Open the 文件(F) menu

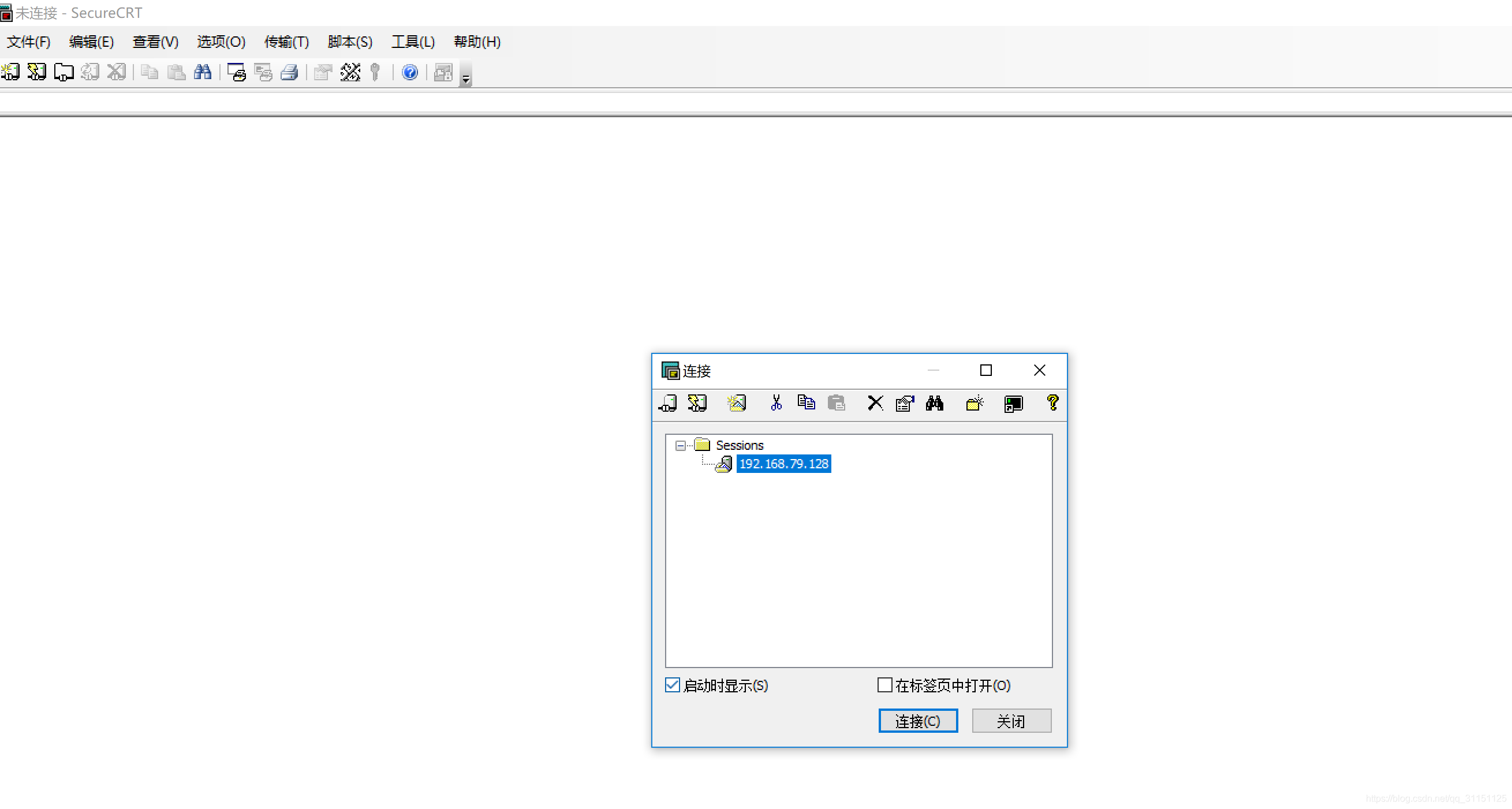pyautogui.click(x=29, y=42)
